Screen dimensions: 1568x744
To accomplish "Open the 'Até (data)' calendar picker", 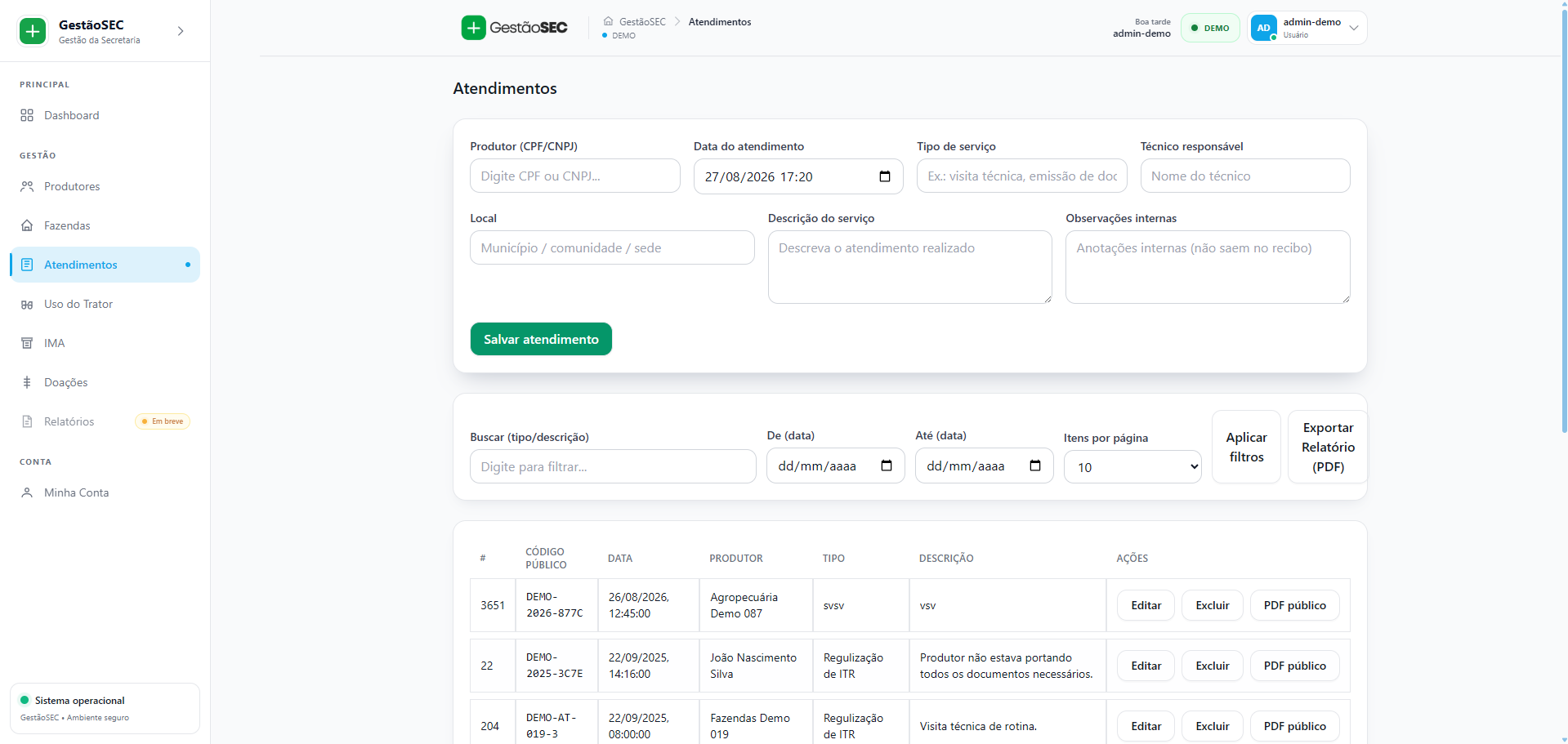I will click(x=1035, y=466).
